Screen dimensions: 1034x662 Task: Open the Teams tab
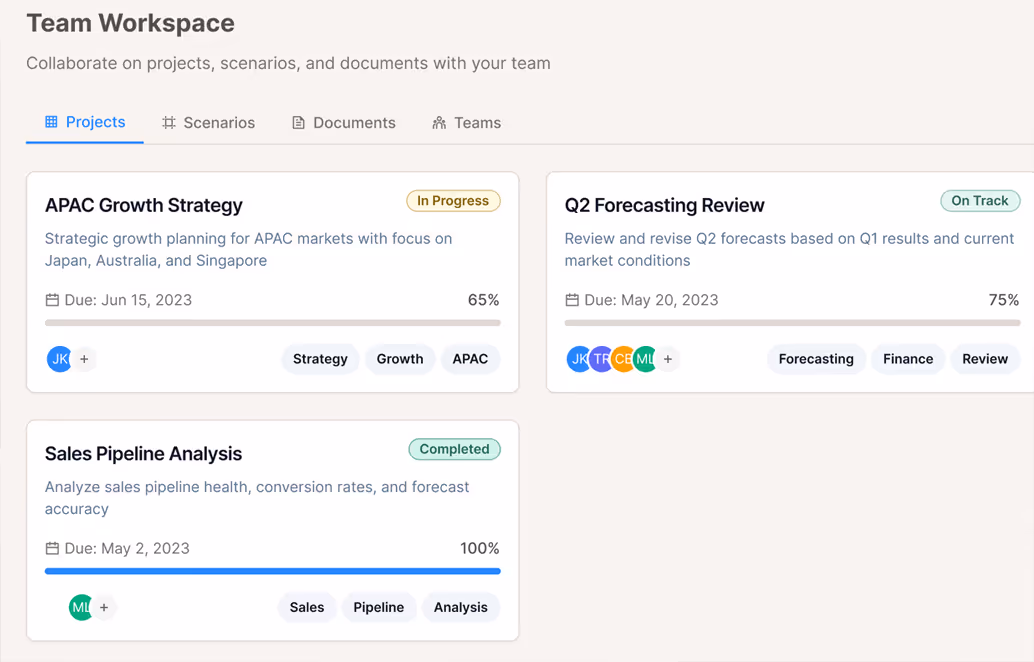[x=467, y=123]
